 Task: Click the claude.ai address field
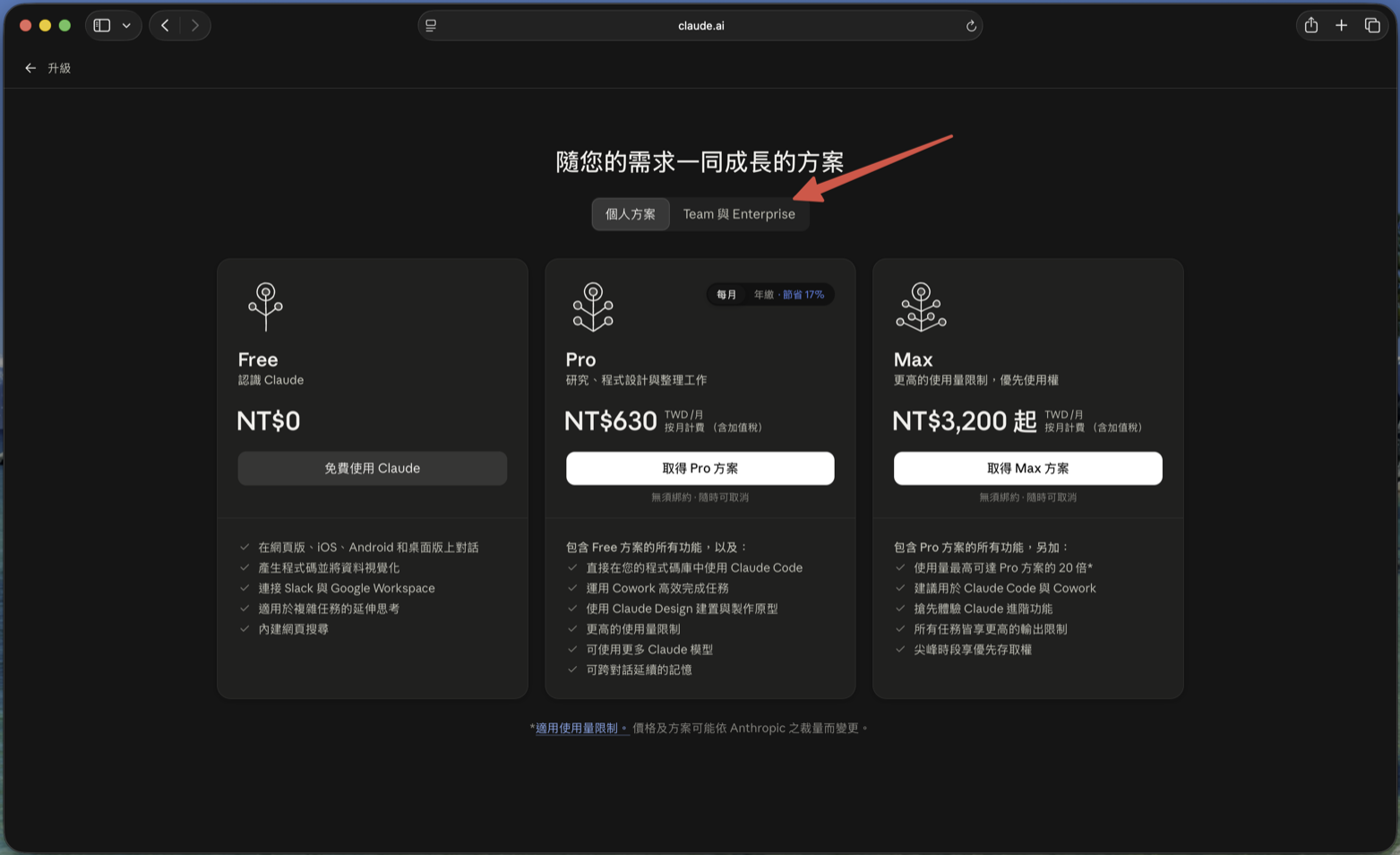700,25
